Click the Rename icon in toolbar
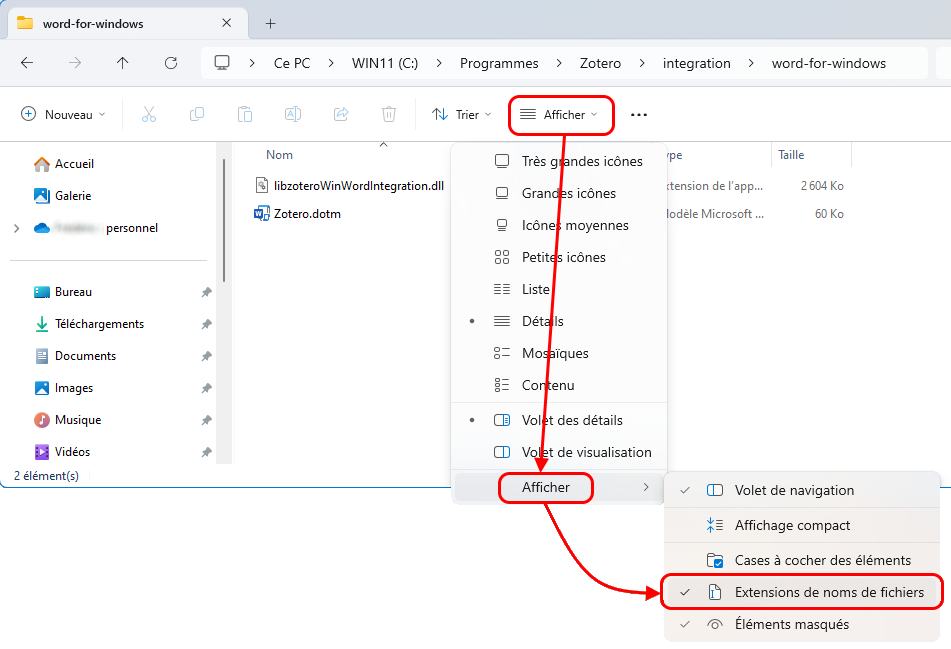 tap(293, 115)
